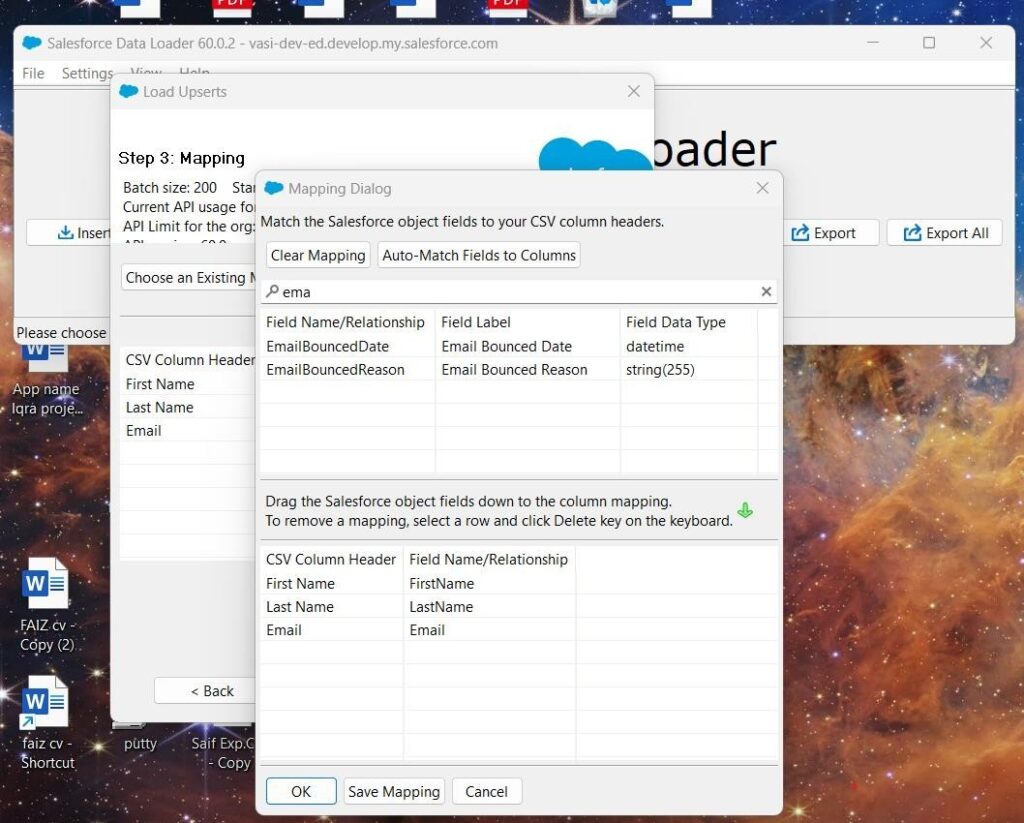Viewport: 1024px width, 823px height.
Task: Open the Settings menu
Action: click(x=86, y=73)
